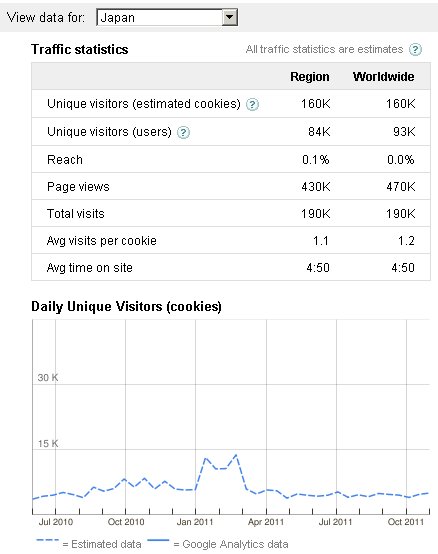Click the Total visits row label
This screenshot has width=438, height=554.
pyautogui.click(x=76, y=214)
